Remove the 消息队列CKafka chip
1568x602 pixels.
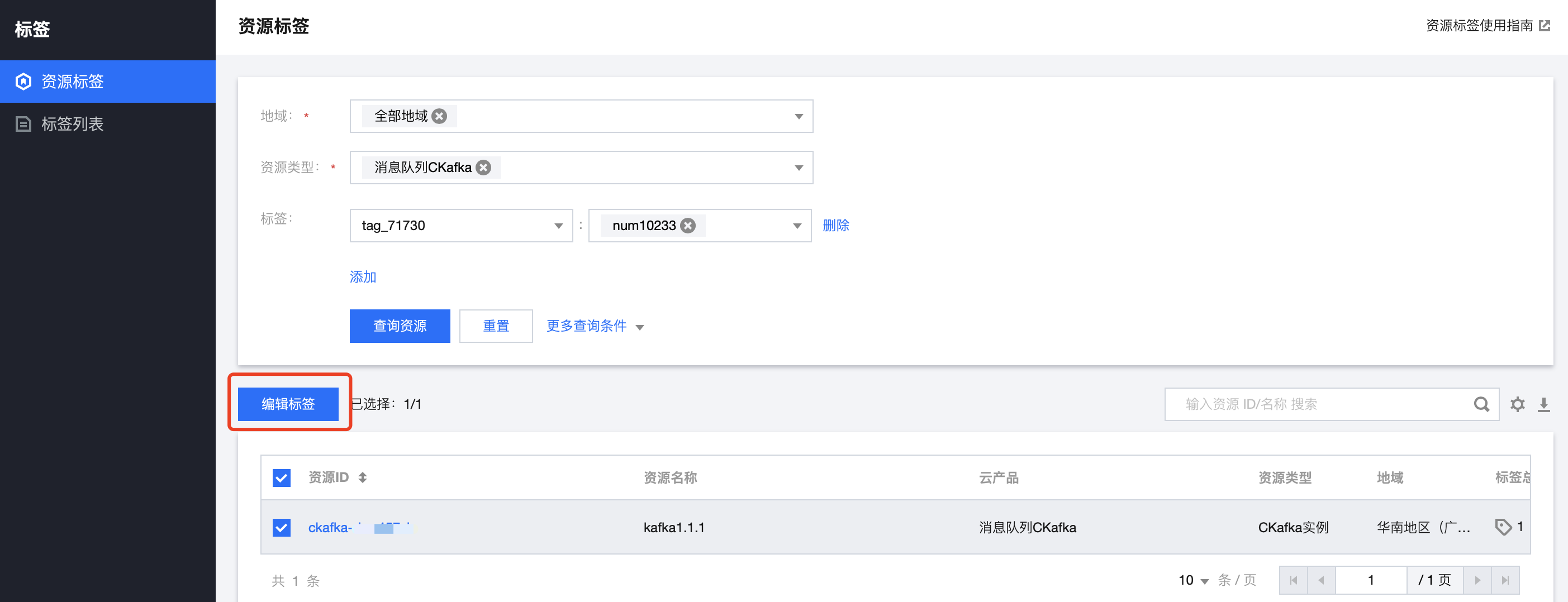click(x=483, y=167)
